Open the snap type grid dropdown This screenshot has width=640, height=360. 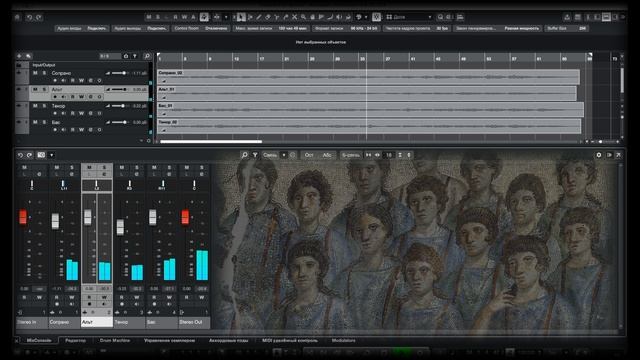click(430, 17)
